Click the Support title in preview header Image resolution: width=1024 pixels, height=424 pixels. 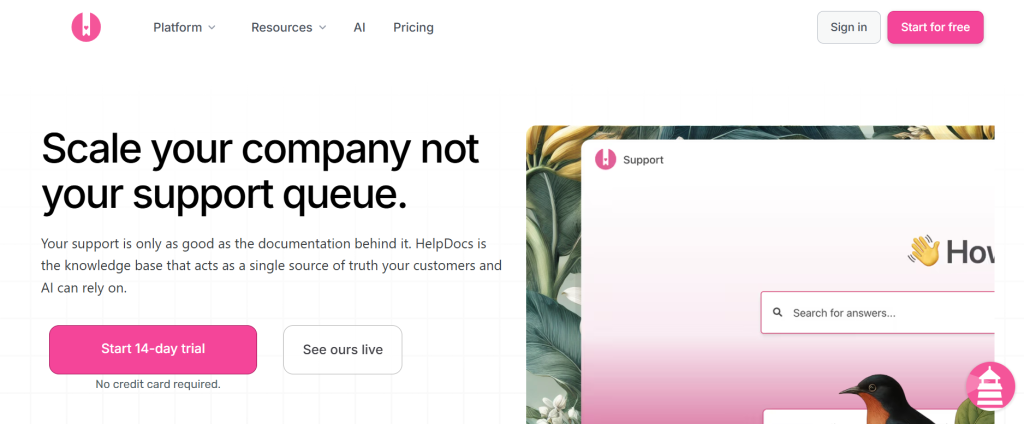coord(643,160)
